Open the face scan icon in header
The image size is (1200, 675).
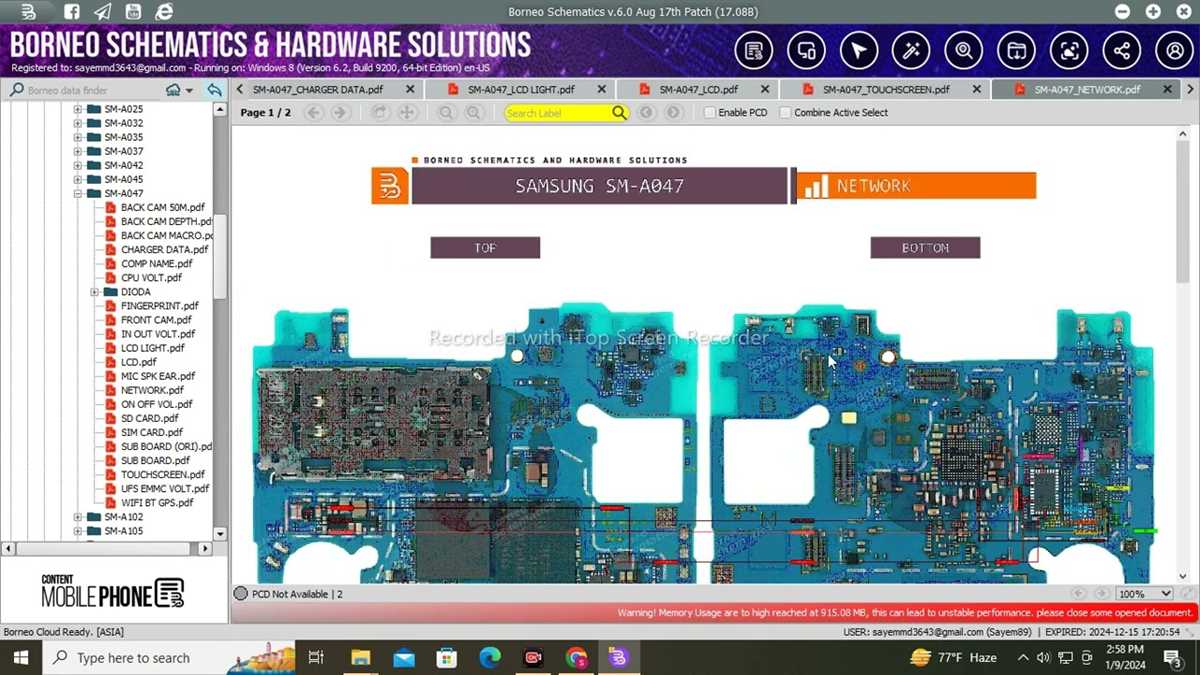(1069, 51)
